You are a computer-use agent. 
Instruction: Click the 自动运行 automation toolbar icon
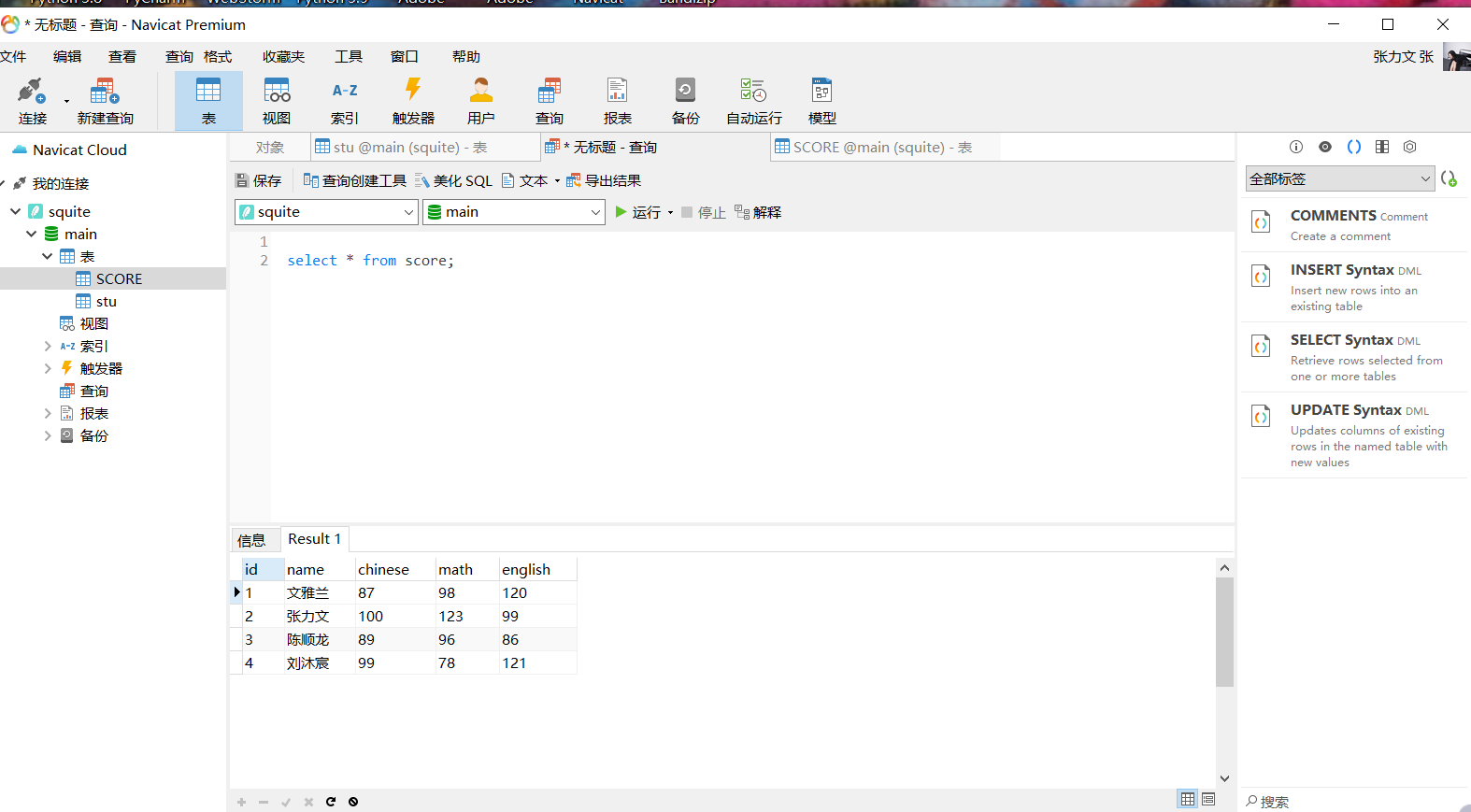[754, 101]
